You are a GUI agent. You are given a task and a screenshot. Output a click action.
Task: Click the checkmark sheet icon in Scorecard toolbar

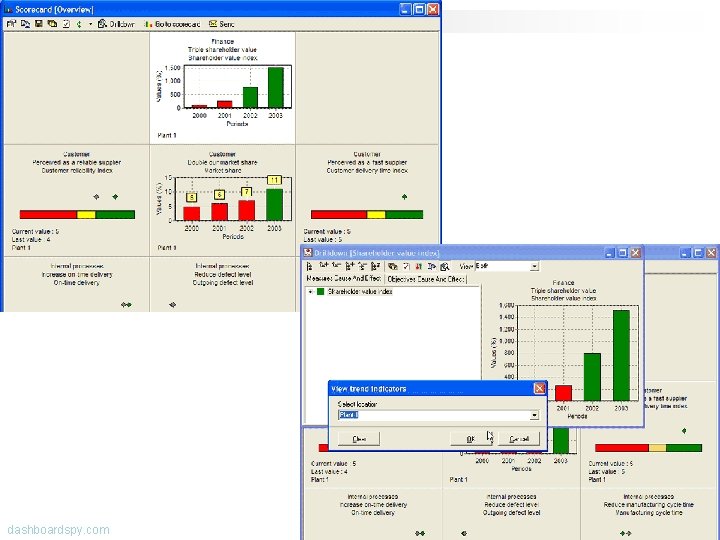click(67, 24)
